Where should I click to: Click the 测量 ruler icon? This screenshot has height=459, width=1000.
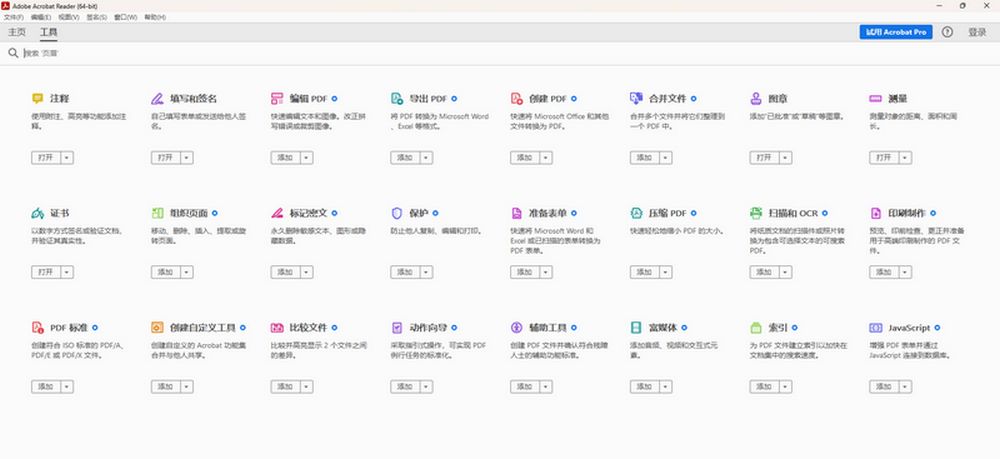[x=876, y=99]
